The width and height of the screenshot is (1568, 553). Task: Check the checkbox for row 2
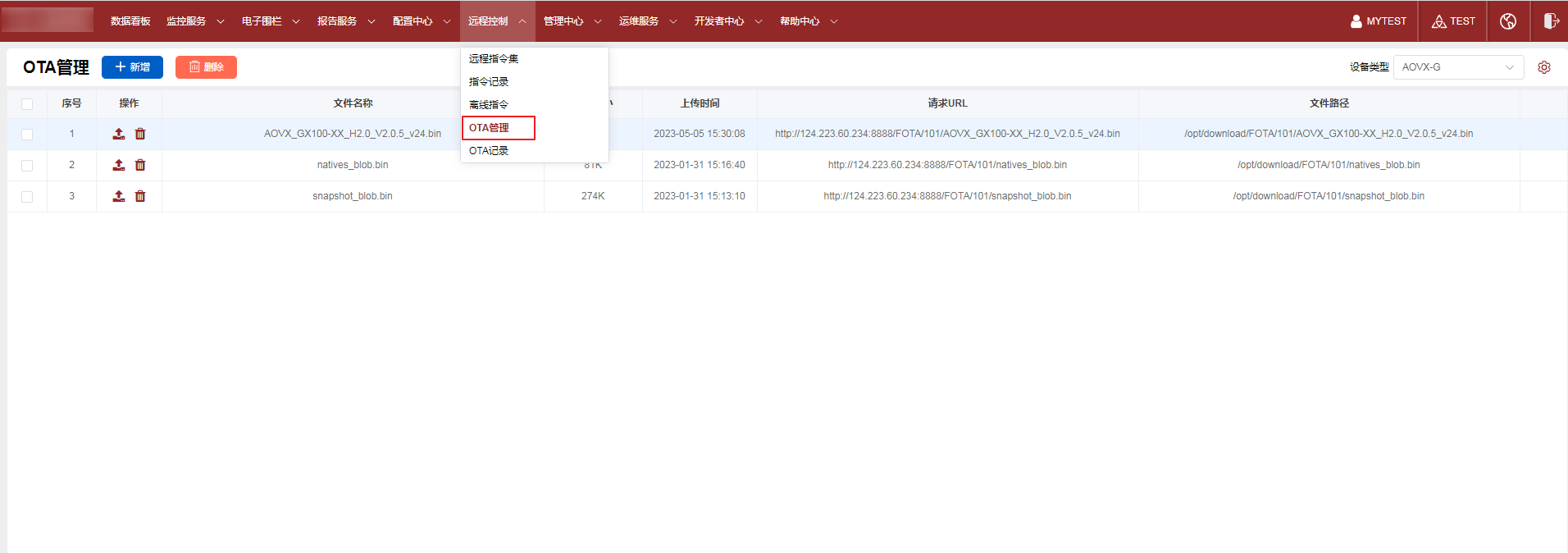tap(27, 166)
